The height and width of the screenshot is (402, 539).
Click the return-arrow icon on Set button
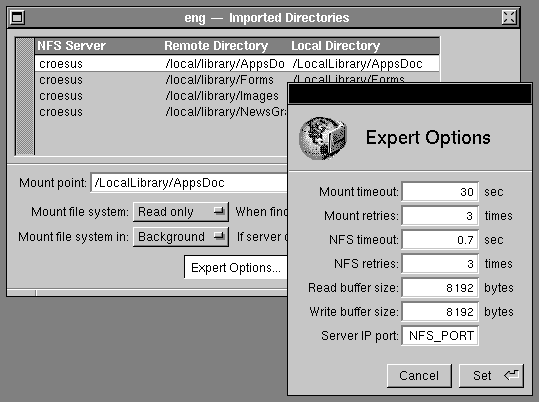click(x=512, y=375)
